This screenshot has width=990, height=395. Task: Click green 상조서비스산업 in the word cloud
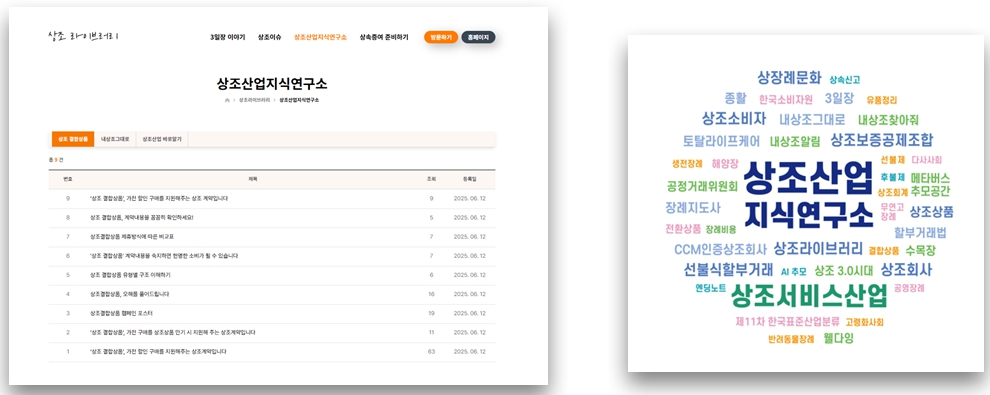(809, 295)
